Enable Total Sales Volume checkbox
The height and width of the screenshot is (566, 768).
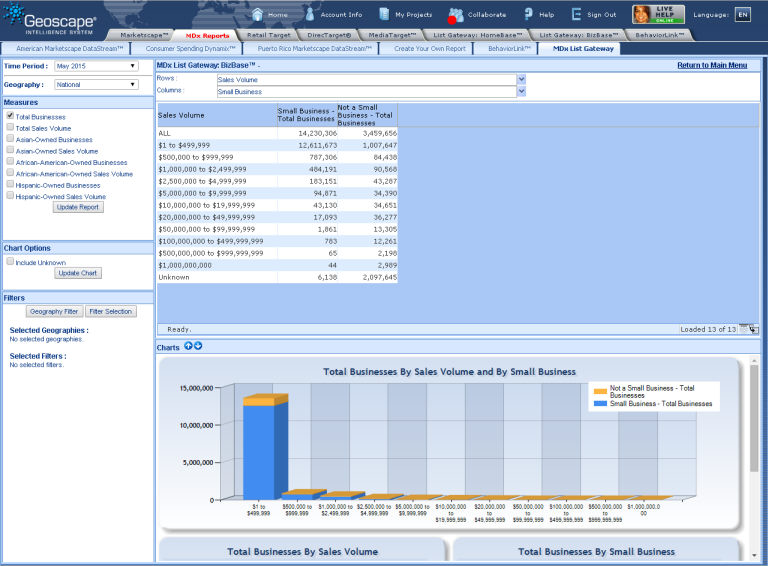(x=10, y=127)
